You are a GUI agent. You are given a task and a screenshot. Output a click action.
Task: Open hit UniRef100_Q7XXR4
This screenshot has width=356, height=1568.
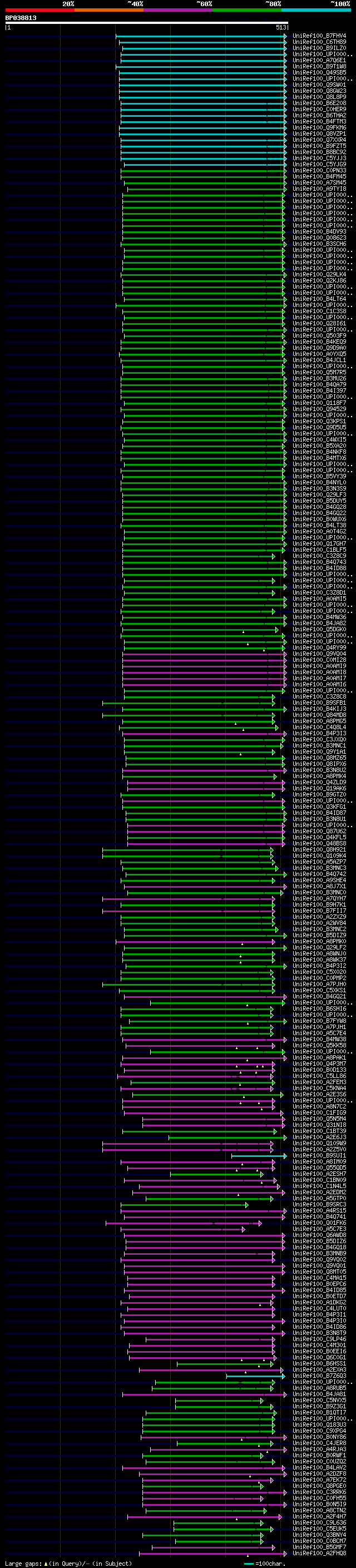[319, 140]
